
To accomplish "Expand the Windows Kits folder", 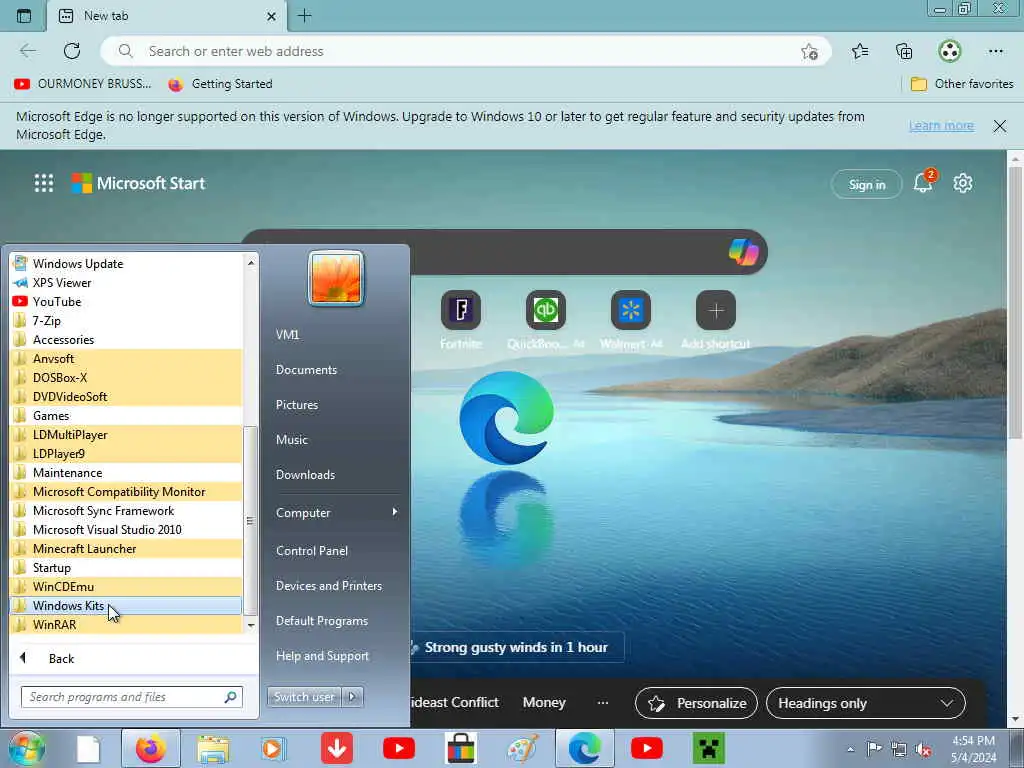I will point(127,605).
